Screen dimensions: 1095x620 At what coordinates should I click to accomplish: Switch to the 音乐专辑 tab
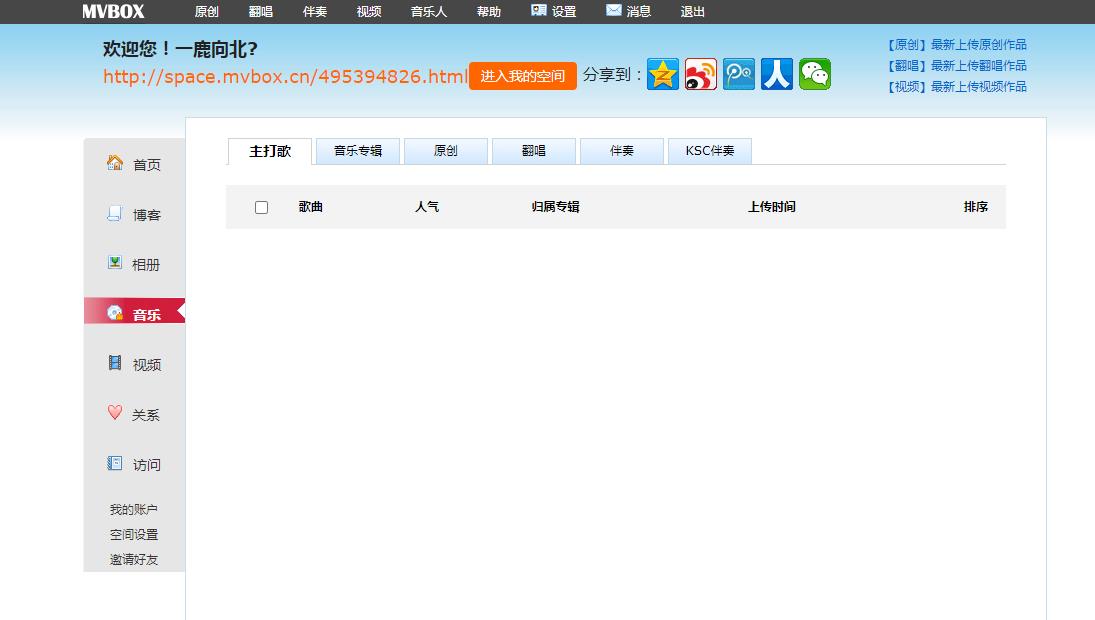(x=358, y=151)
